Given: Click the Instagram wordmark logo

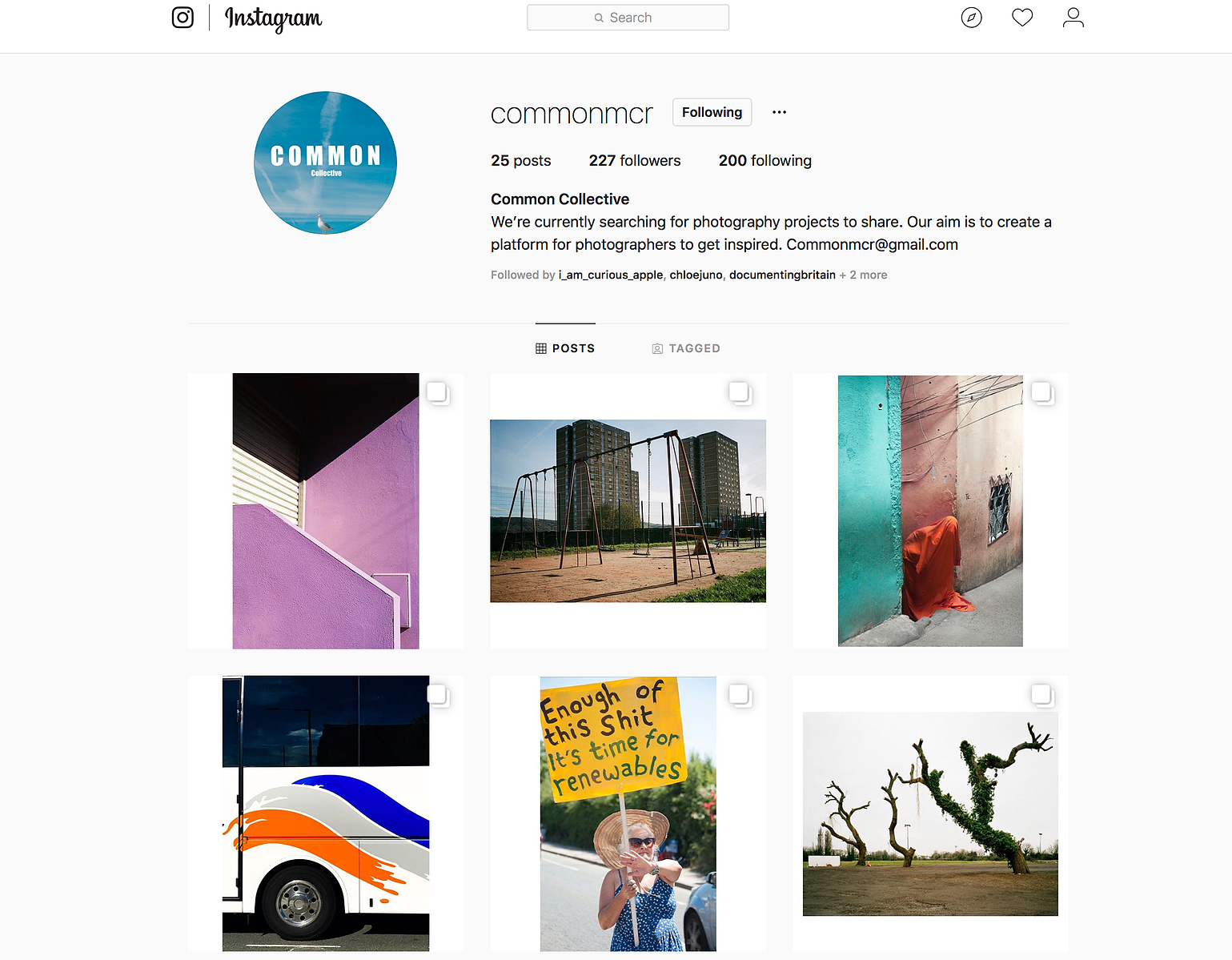Looking at the screenshot, I should click(x=273, y=18).
